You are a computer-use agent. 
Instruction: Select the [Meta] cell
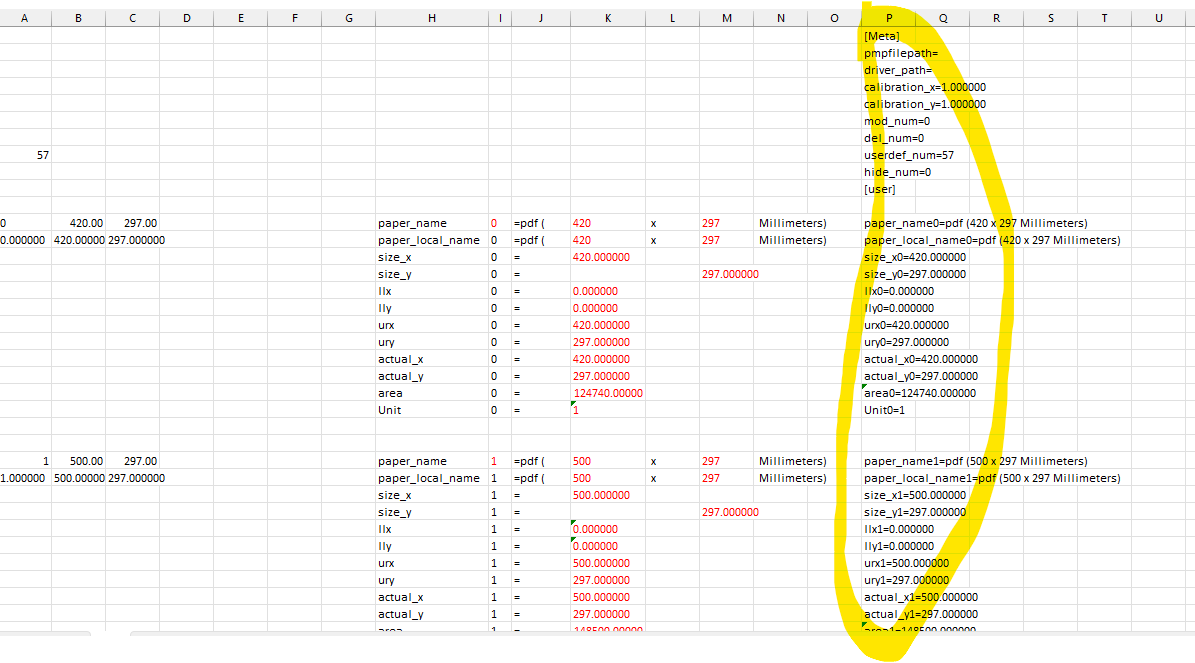881,36
